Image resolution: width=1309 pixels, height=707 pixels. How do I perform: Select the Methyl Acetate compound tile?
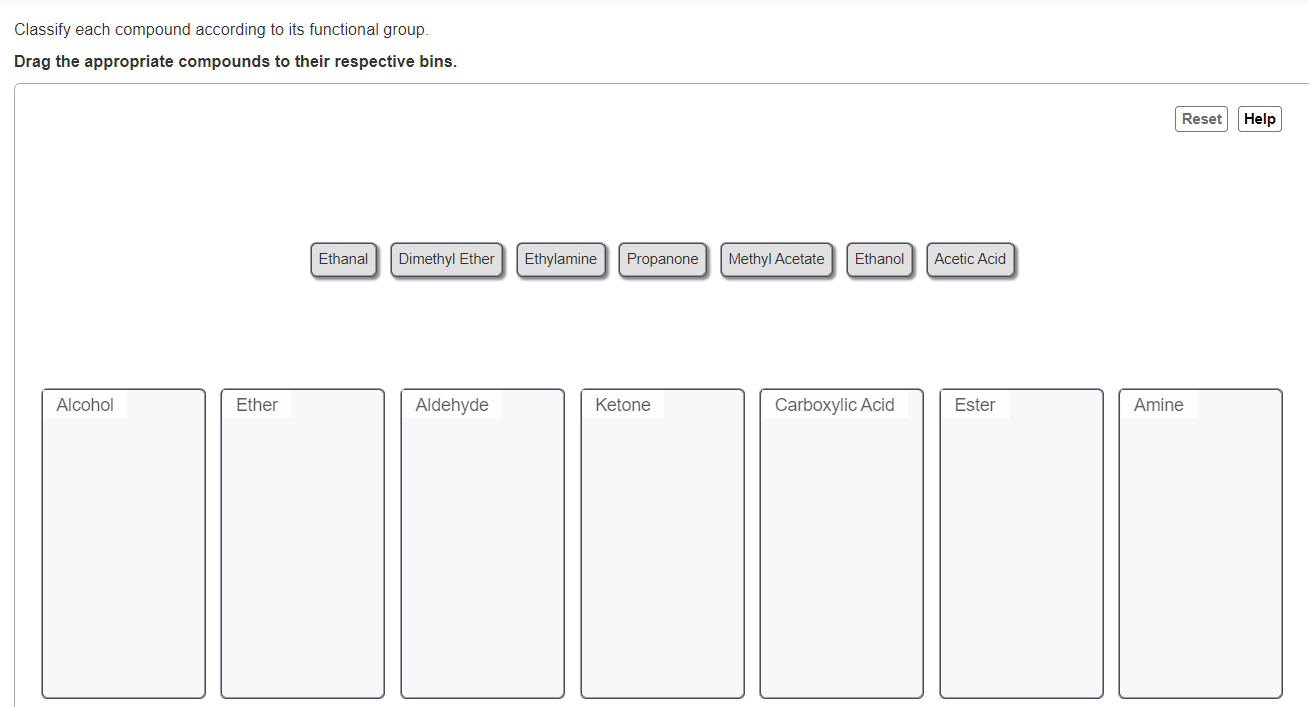(x=777, y=259)
